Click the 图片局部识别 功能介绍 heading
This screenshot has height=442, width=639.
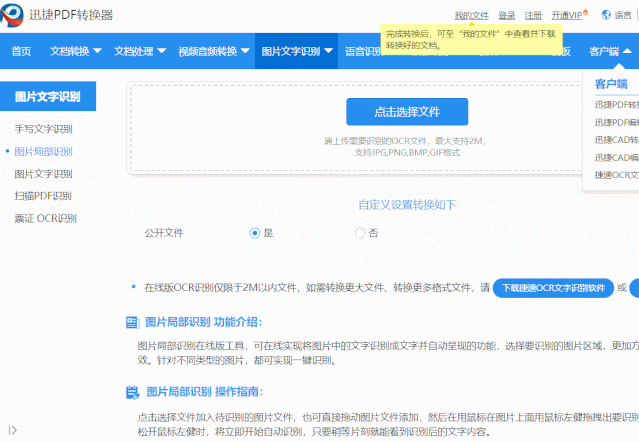point(203,322)
